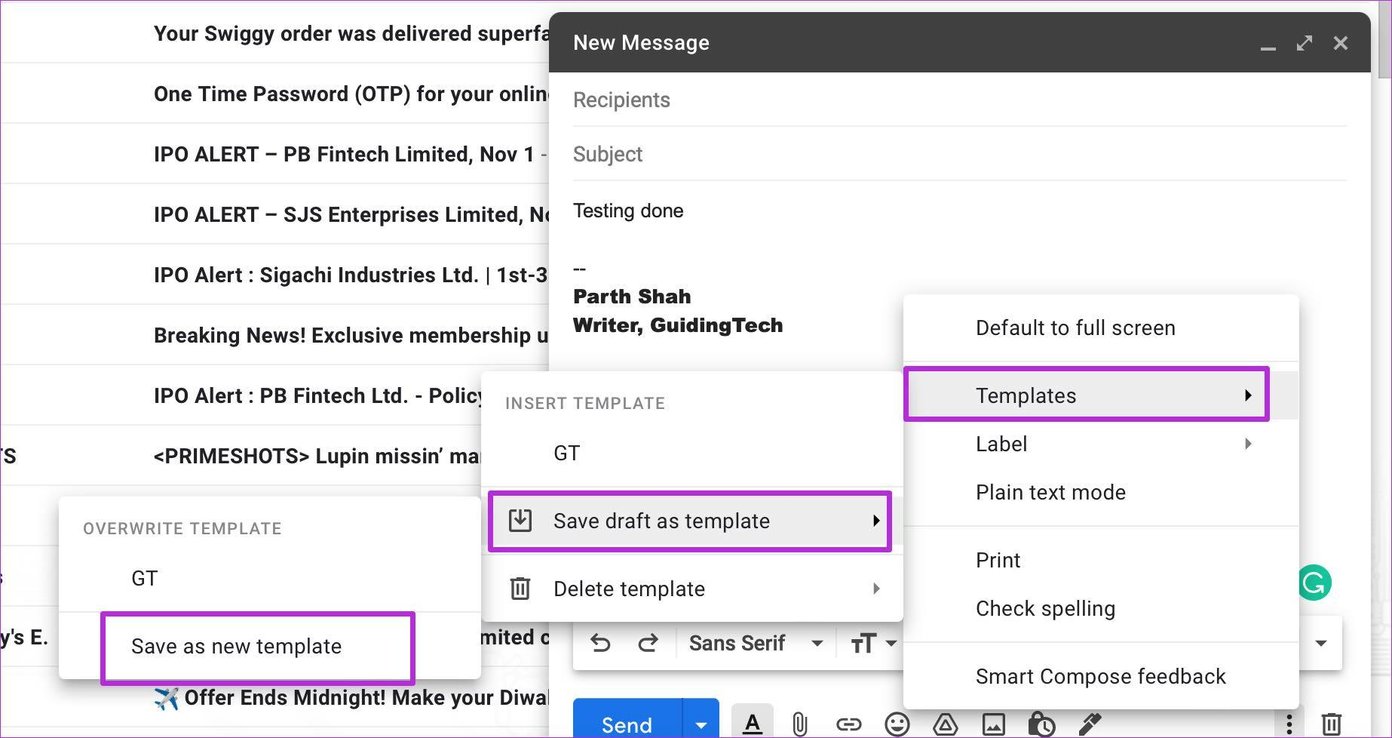Image resolution: width=1392 pixels, height=738 pixels.
Task: Open the emoji picker
Action: [896, 723]
